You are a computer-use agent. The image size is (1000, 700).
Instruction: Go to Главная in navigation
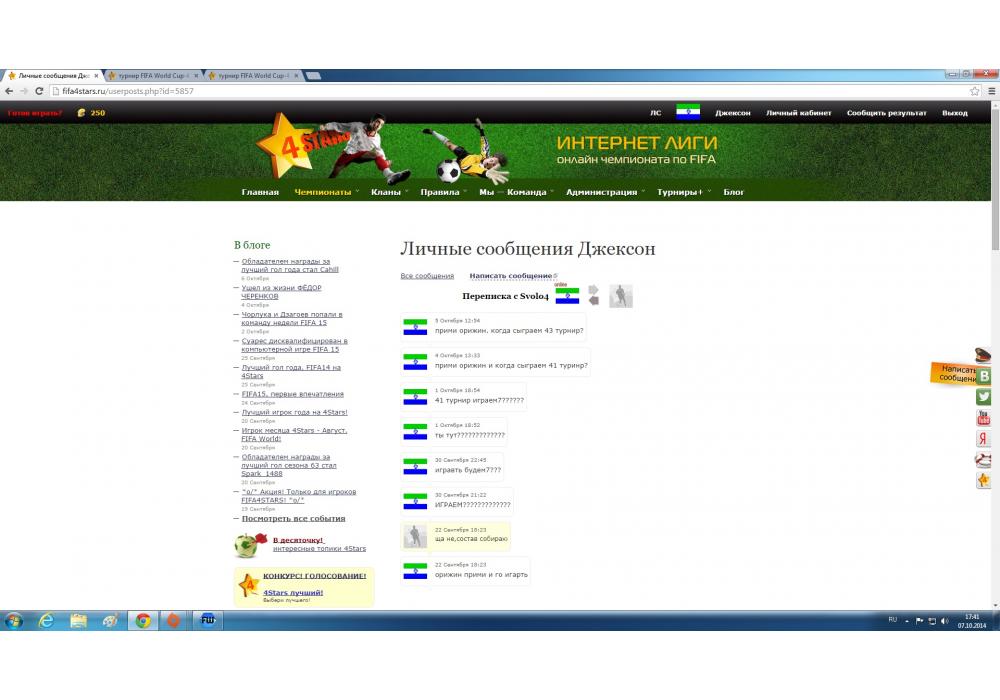click(x=260, y=192)
